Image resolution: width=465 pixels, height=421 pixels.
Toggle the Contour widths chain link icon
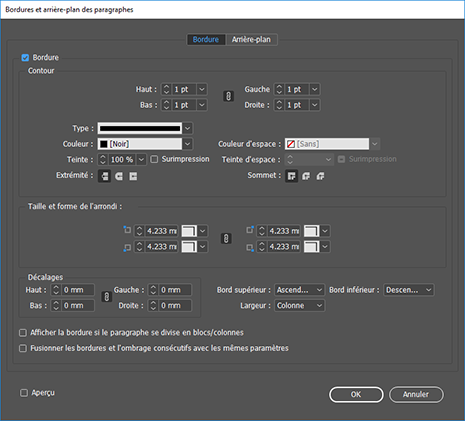(228, 96)
